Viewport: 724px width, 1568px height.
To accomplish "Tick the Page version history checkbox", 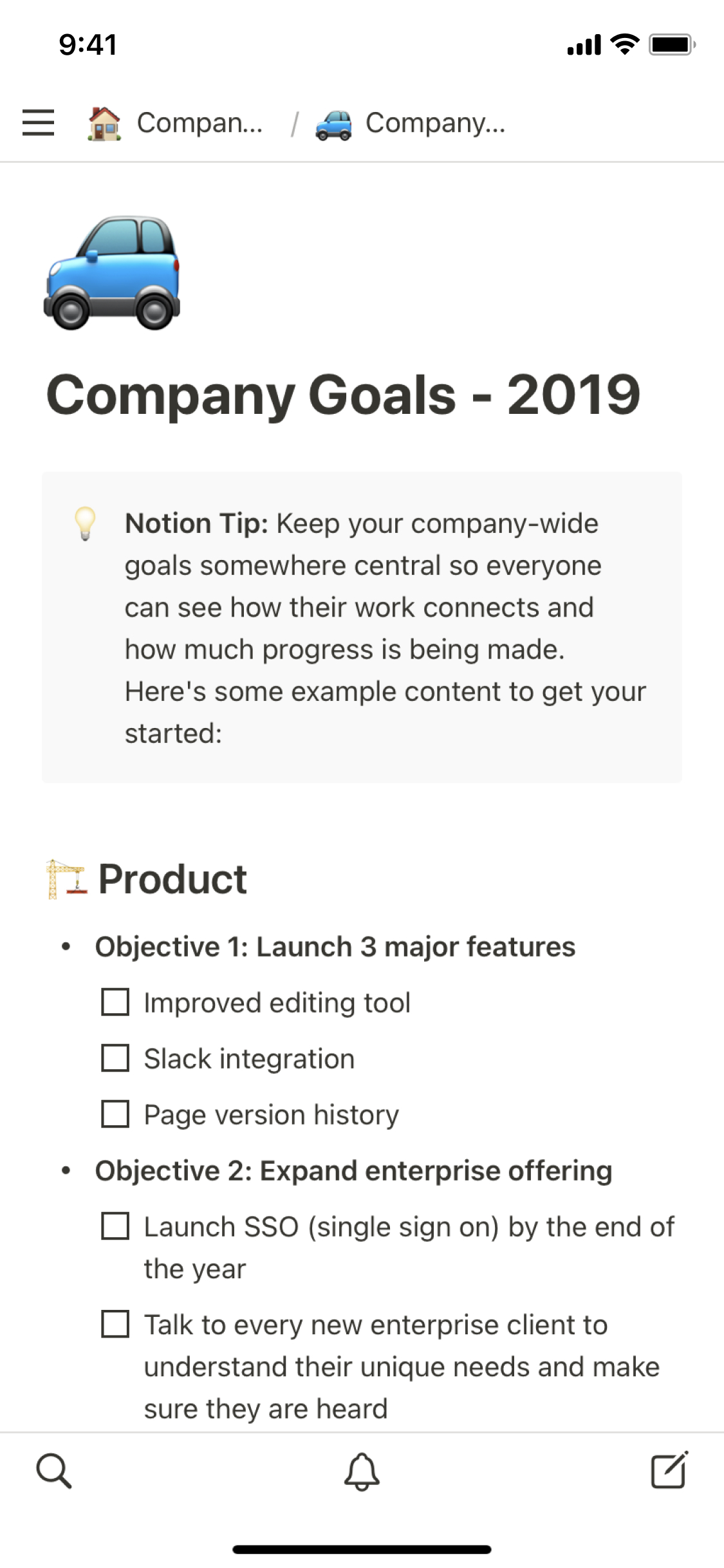I will (115, 1114).
